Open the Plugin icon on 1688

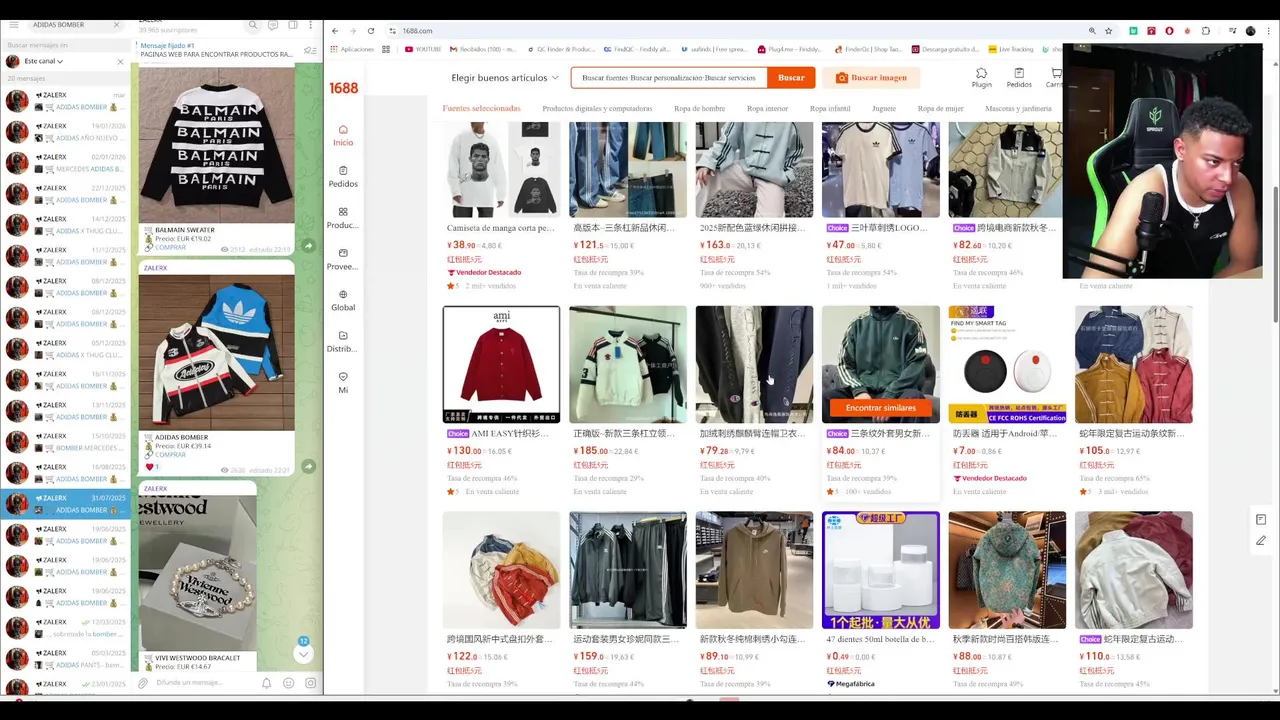(x=981, y=77)
